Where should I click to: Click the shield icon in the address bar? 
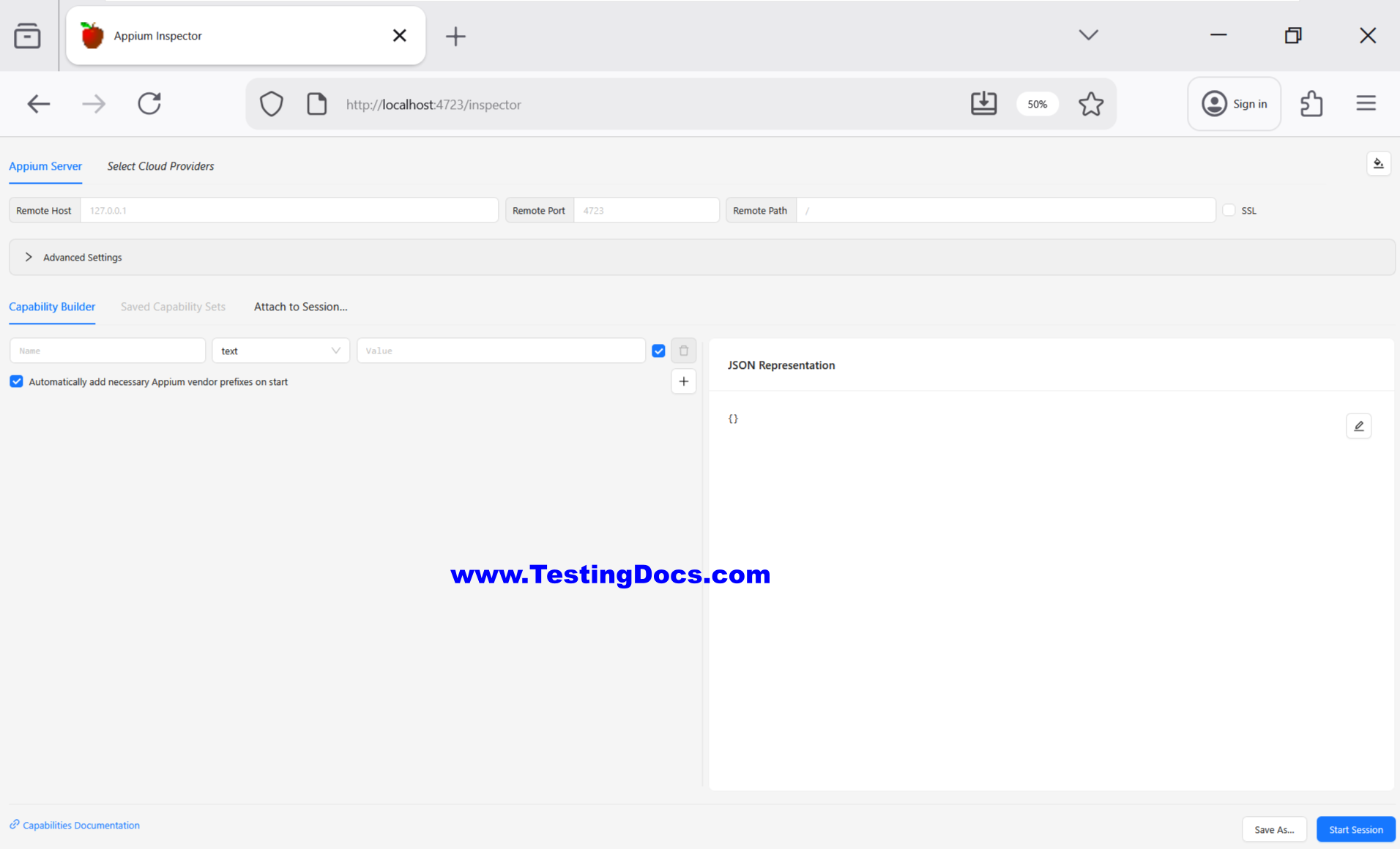[x=271, y=103]
